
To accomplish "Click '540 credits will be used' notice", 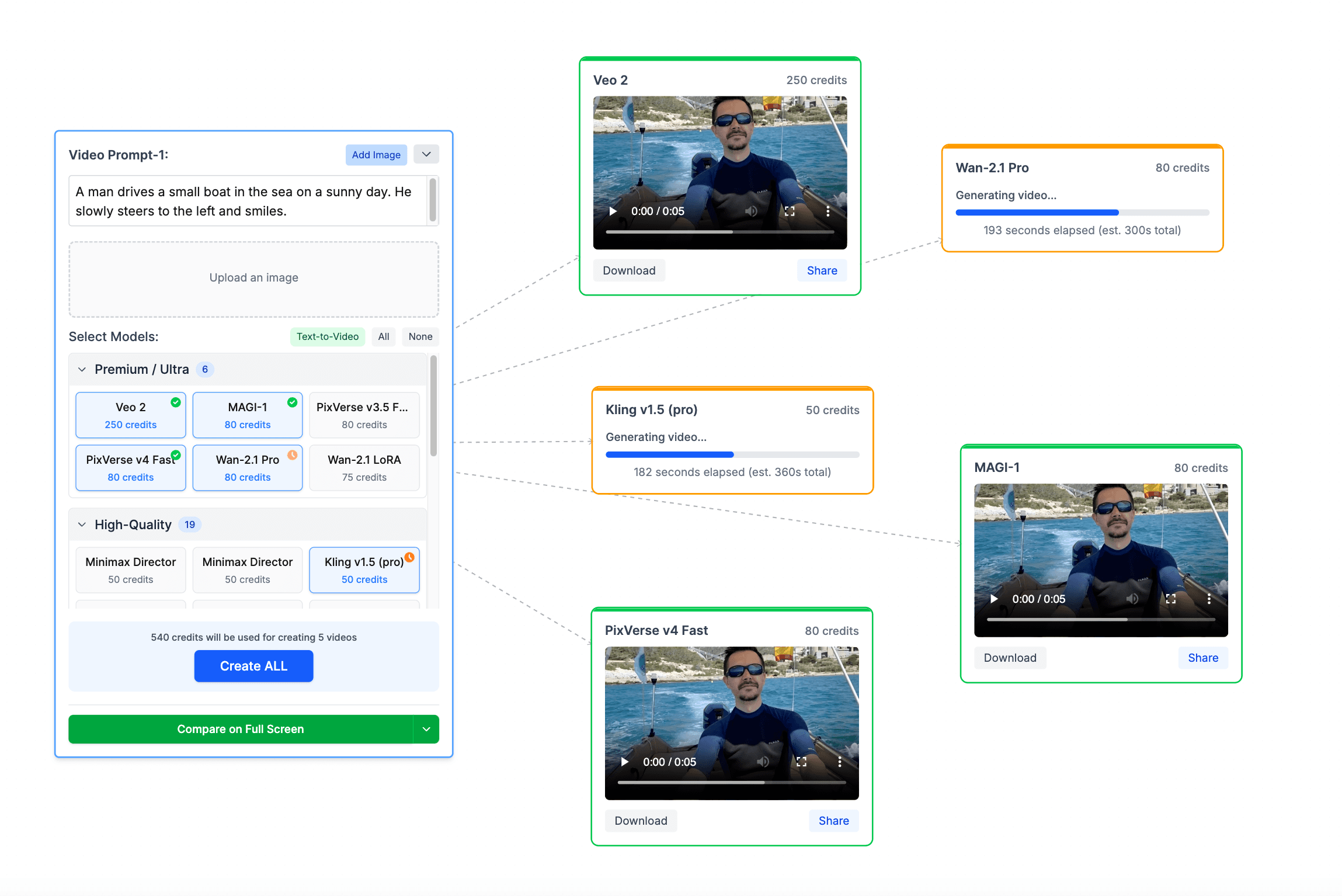I will (x=253, y=637).
